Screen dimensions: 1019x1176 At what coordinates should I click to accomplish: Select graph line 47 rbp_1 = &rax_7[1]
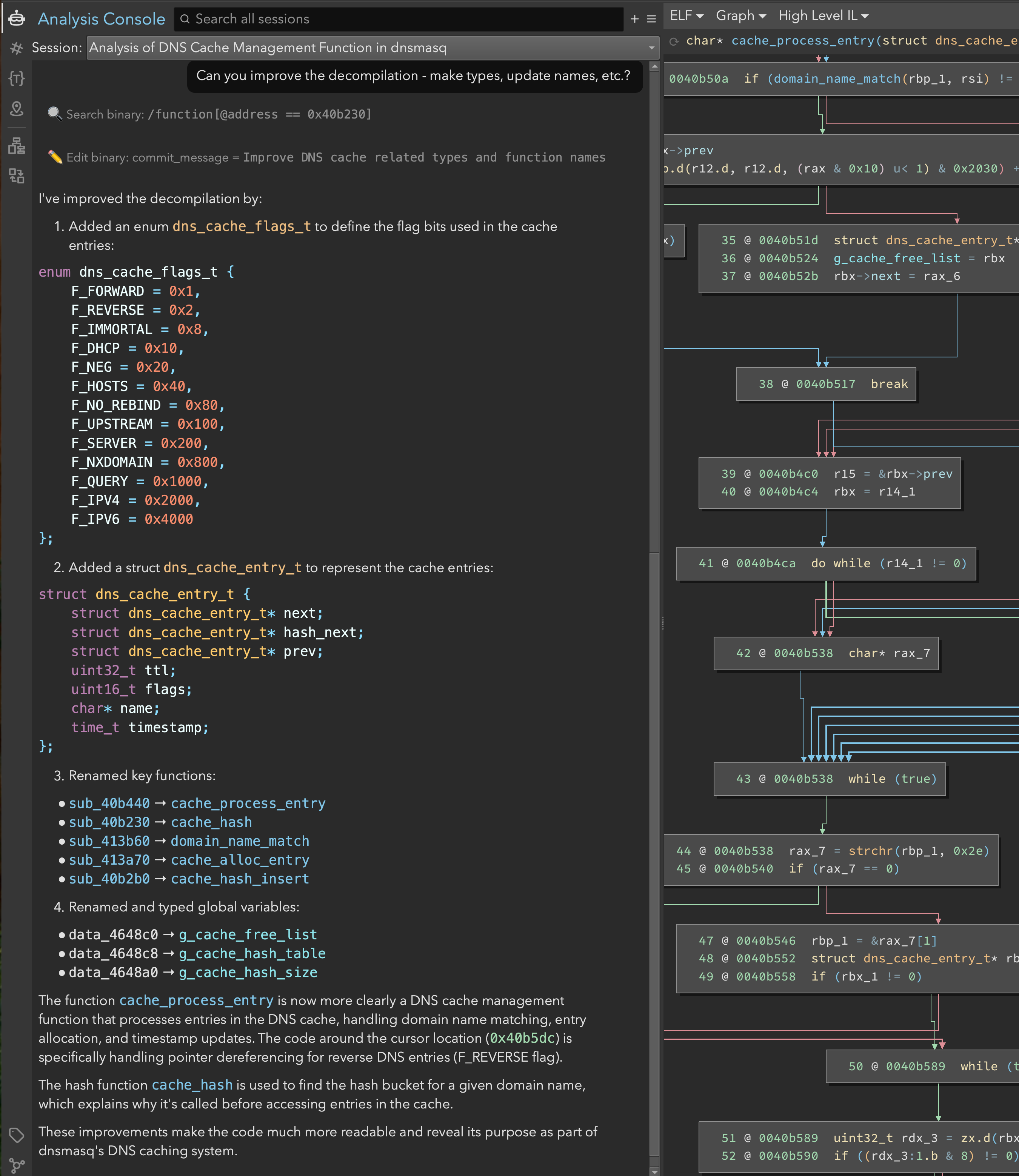point(817,940)
